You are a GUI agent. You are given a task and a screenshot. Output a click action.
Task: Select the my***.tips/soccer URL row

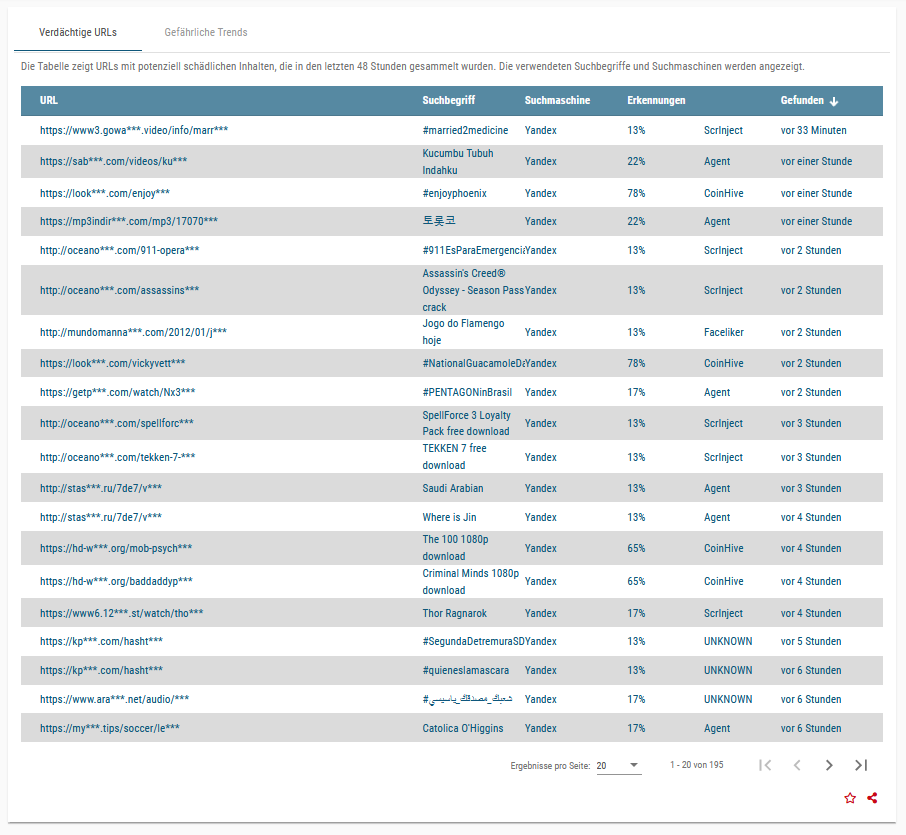click(x=109, y=728)
